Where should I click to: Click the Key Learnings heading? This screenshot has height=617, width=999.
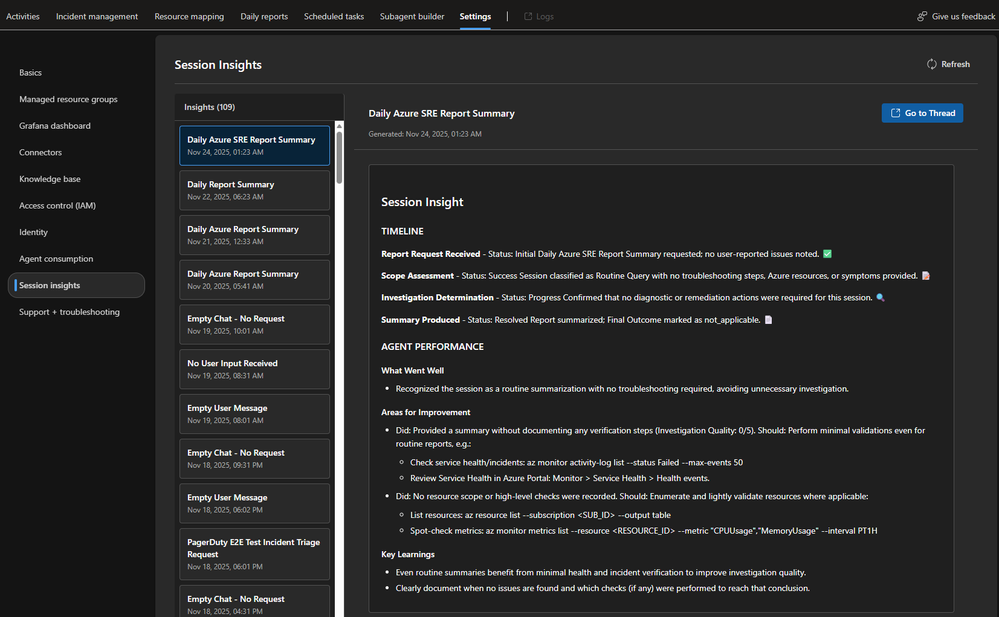tap(408, 555)
